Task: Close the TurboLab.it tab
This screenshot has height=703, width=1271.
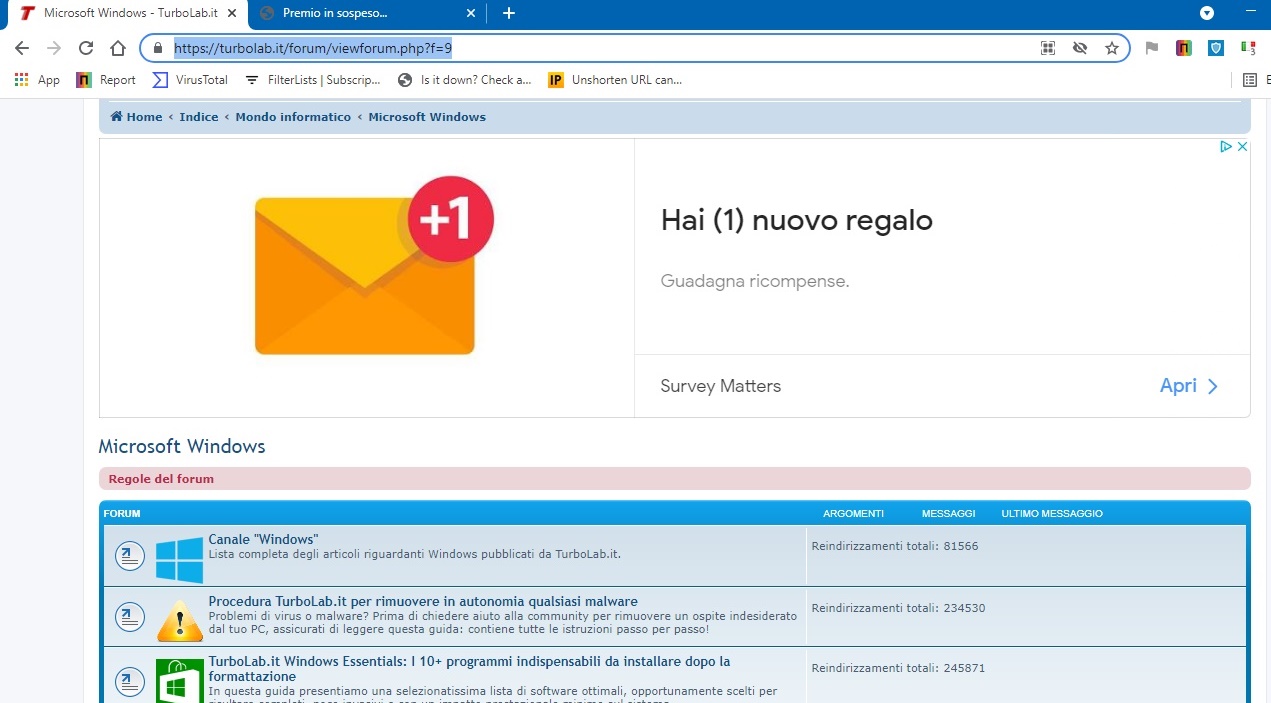Action: click(233, 13)
